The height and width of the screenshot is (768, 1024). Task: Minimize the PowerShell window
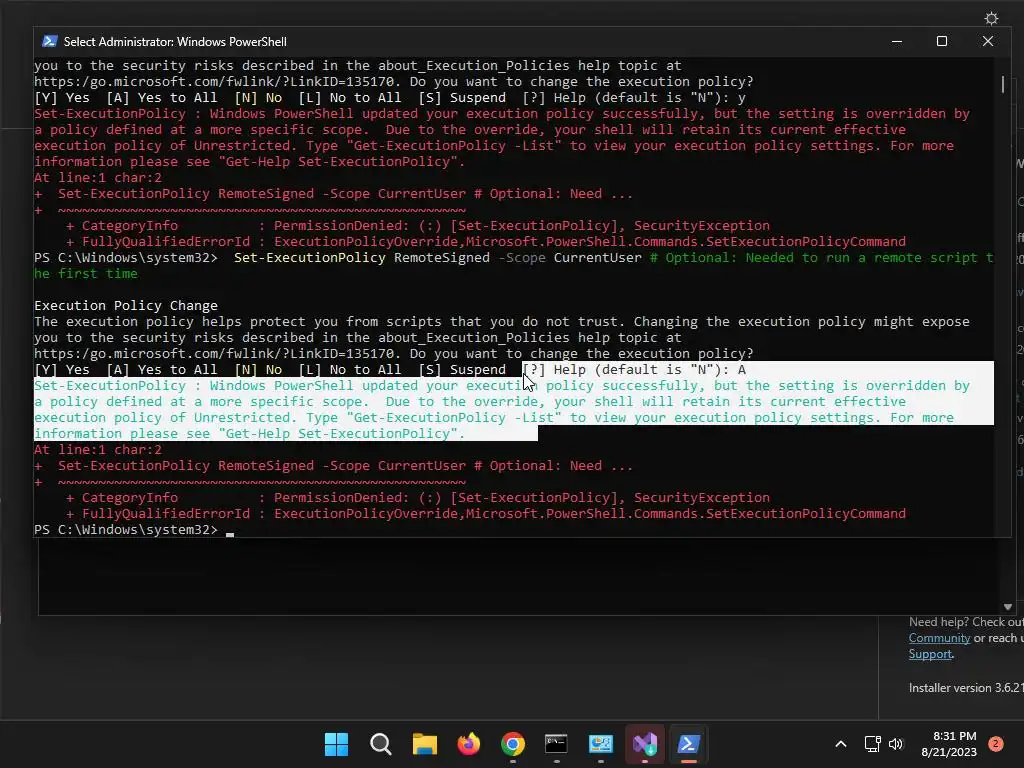pos(897,41)
